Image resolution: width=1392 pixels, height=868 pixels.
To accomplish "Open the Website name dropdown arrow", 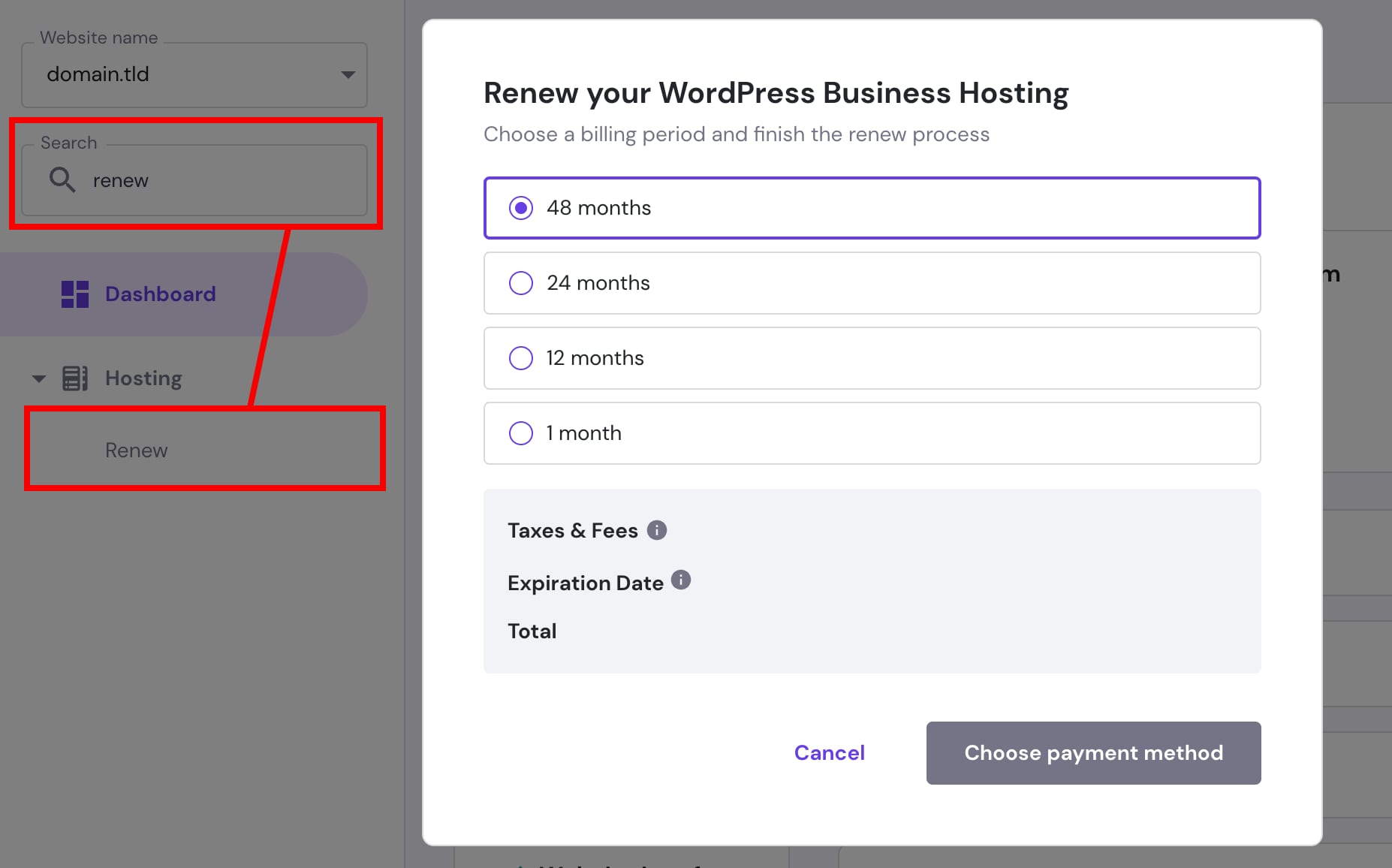I will pos(348,74).
